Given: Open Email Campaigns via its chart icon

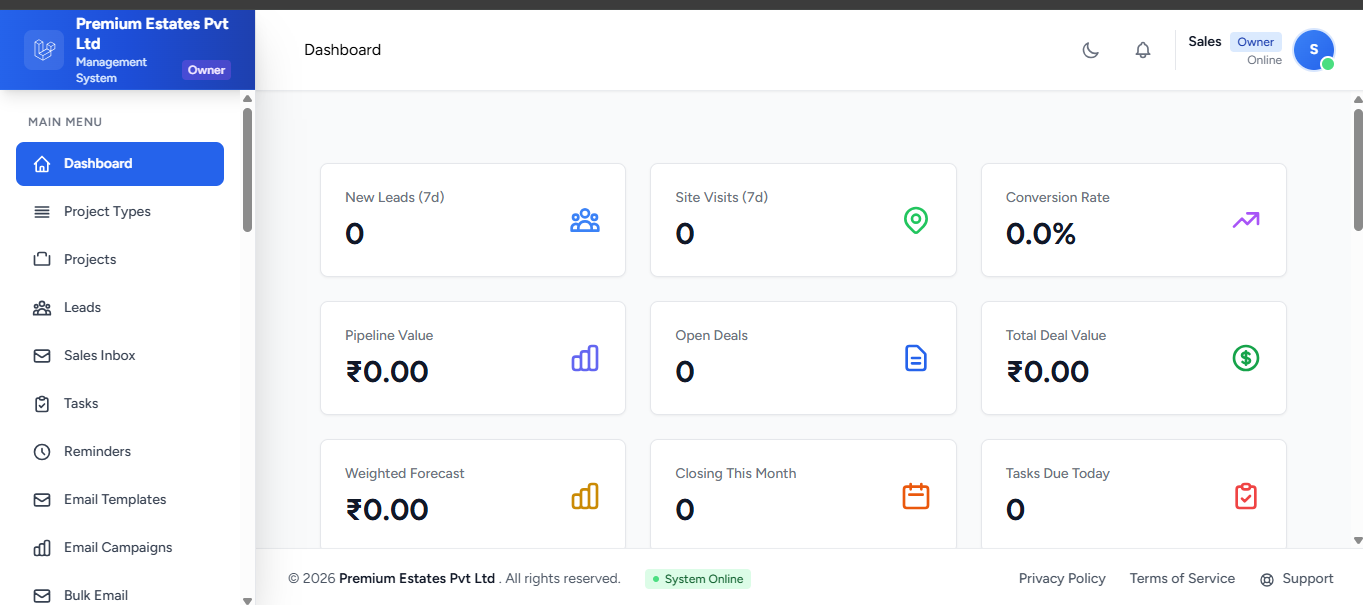Looking at the screenshot, I should pyautogui.click(x=41, y=547).
